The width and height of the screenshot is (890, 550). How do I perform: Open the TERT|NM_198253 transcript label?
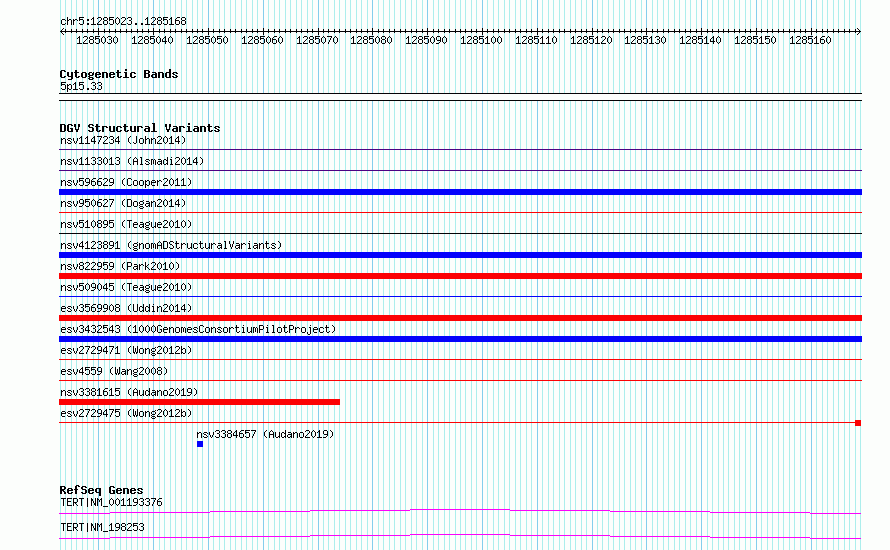[x=102, y=527]
